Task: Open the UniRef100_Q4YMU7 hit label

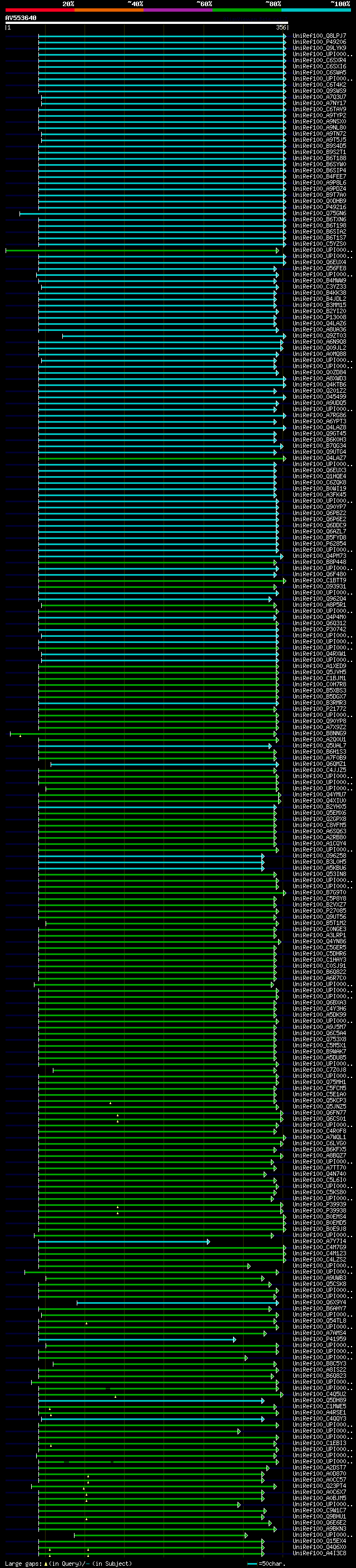Action: click(319, 794)
